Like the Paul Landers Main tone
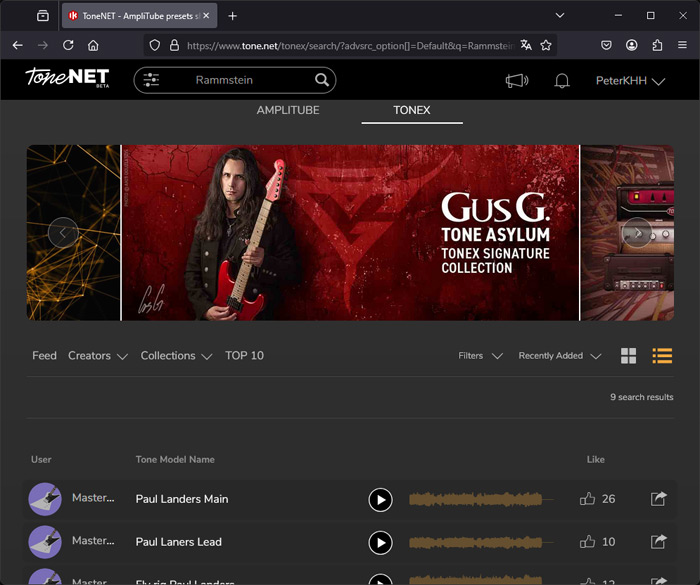Screen dimensions: 700x585 pos(587,498)
